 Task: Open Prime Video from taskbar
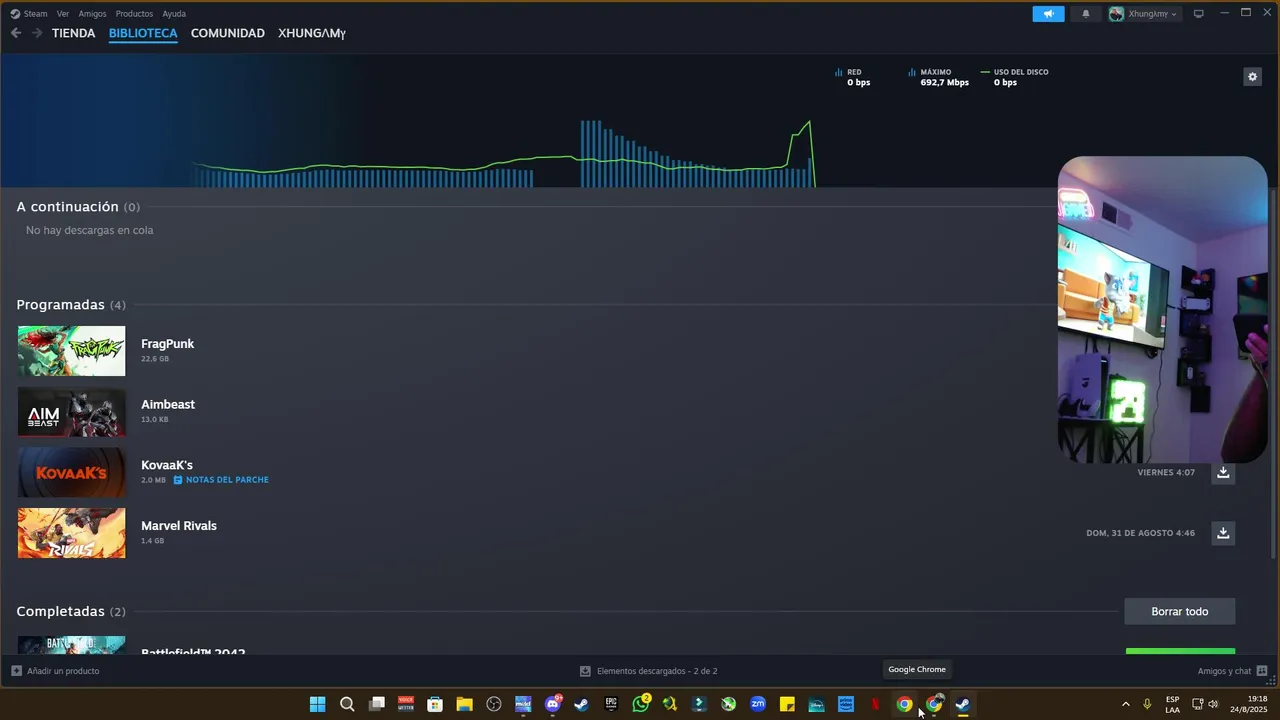(x=846, y=704)
